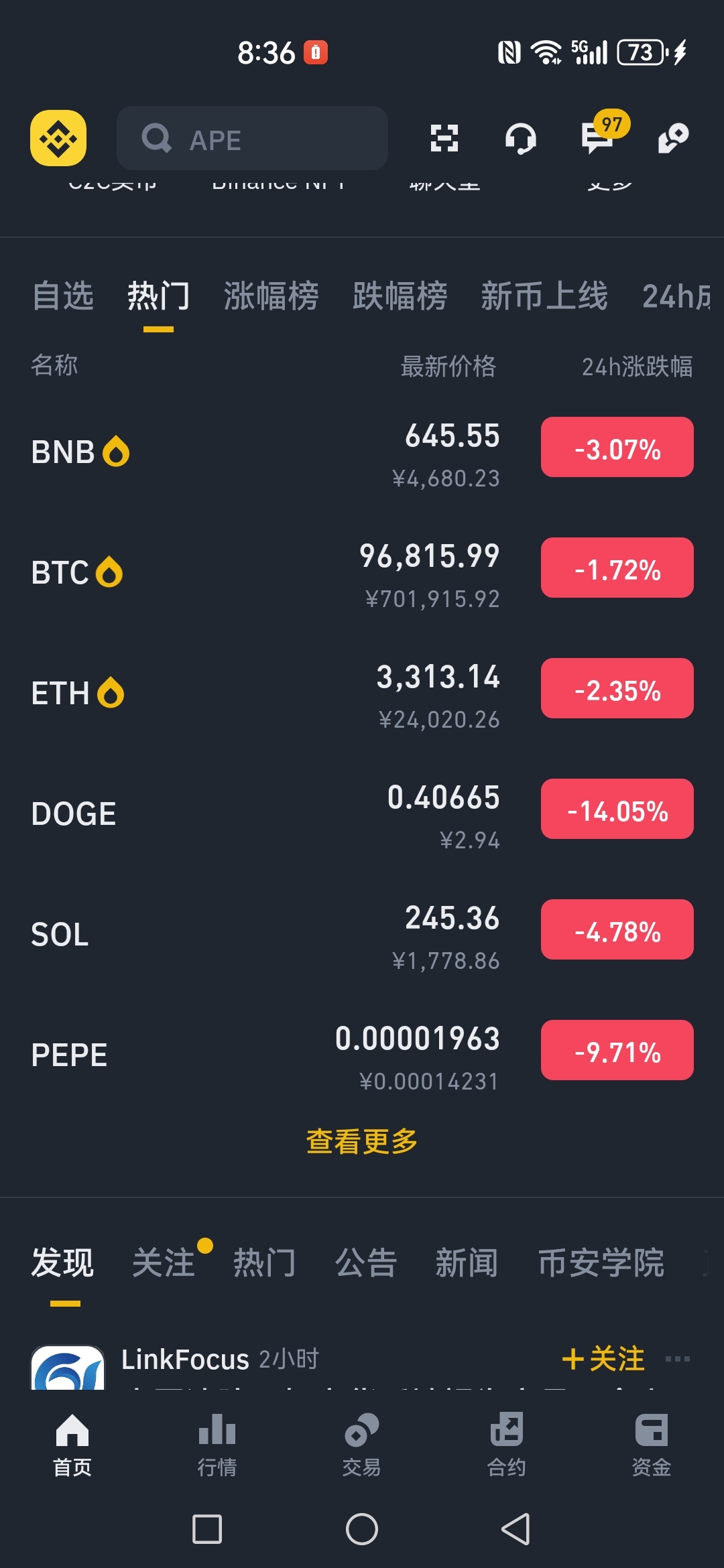Switch to the 自选 favorites tab
Image resolution: width=724 pixels, height=1568 pixels.
pos(63,296)
